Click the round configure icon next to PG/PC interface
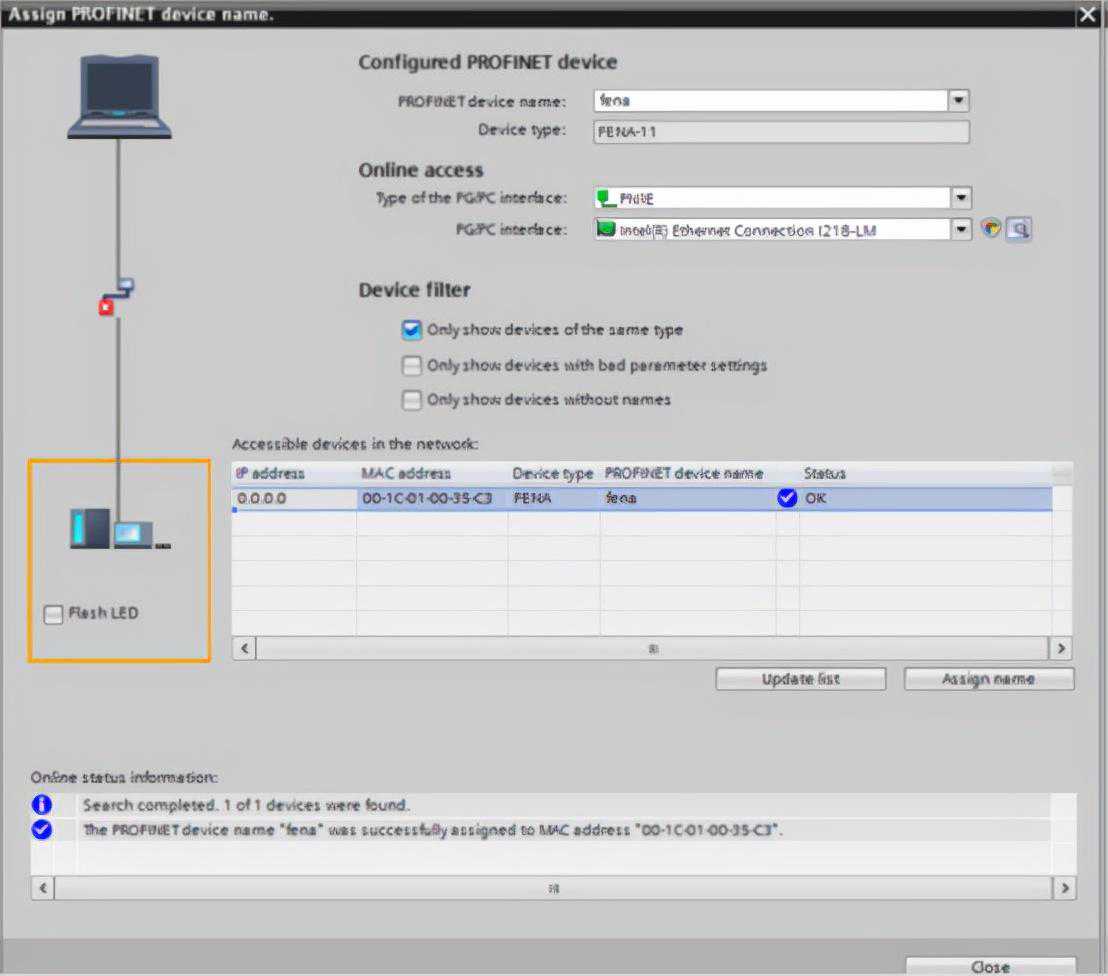 pyautogui.click(x=991, y=230)
